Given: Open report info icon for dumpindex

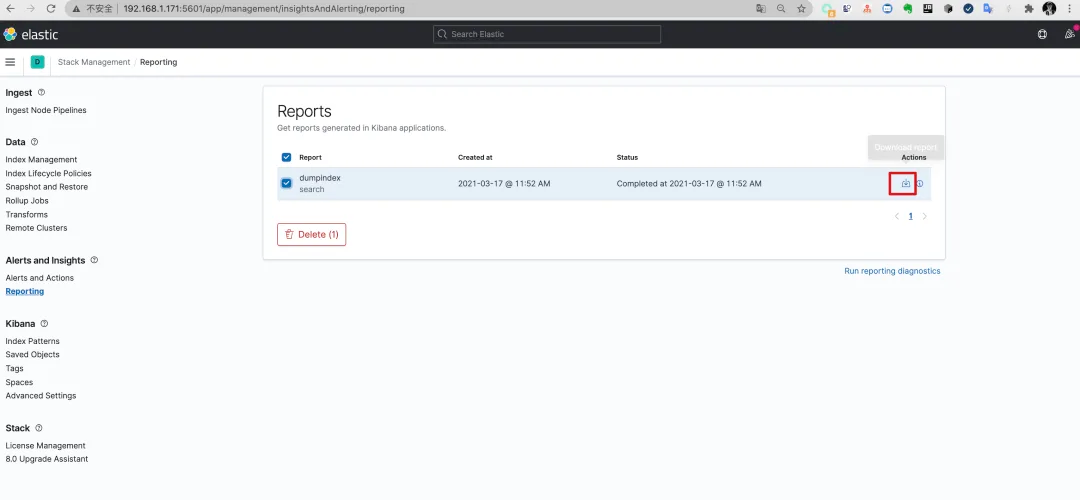Looking at the screenshot, I should [x=920, y=184].
